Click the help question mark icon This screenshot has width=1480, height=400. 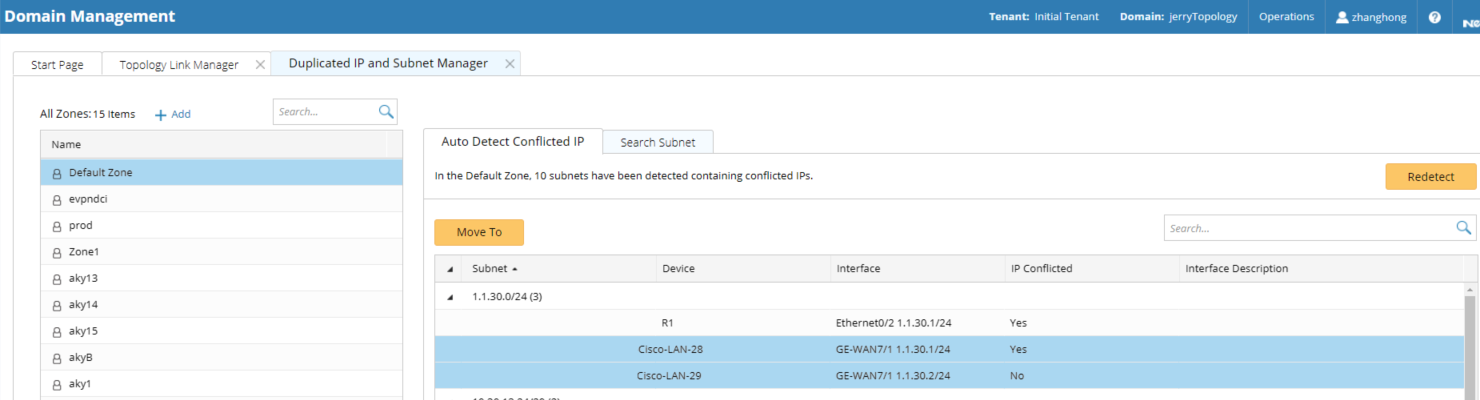pyautogui.click(x=1434, y=17)
